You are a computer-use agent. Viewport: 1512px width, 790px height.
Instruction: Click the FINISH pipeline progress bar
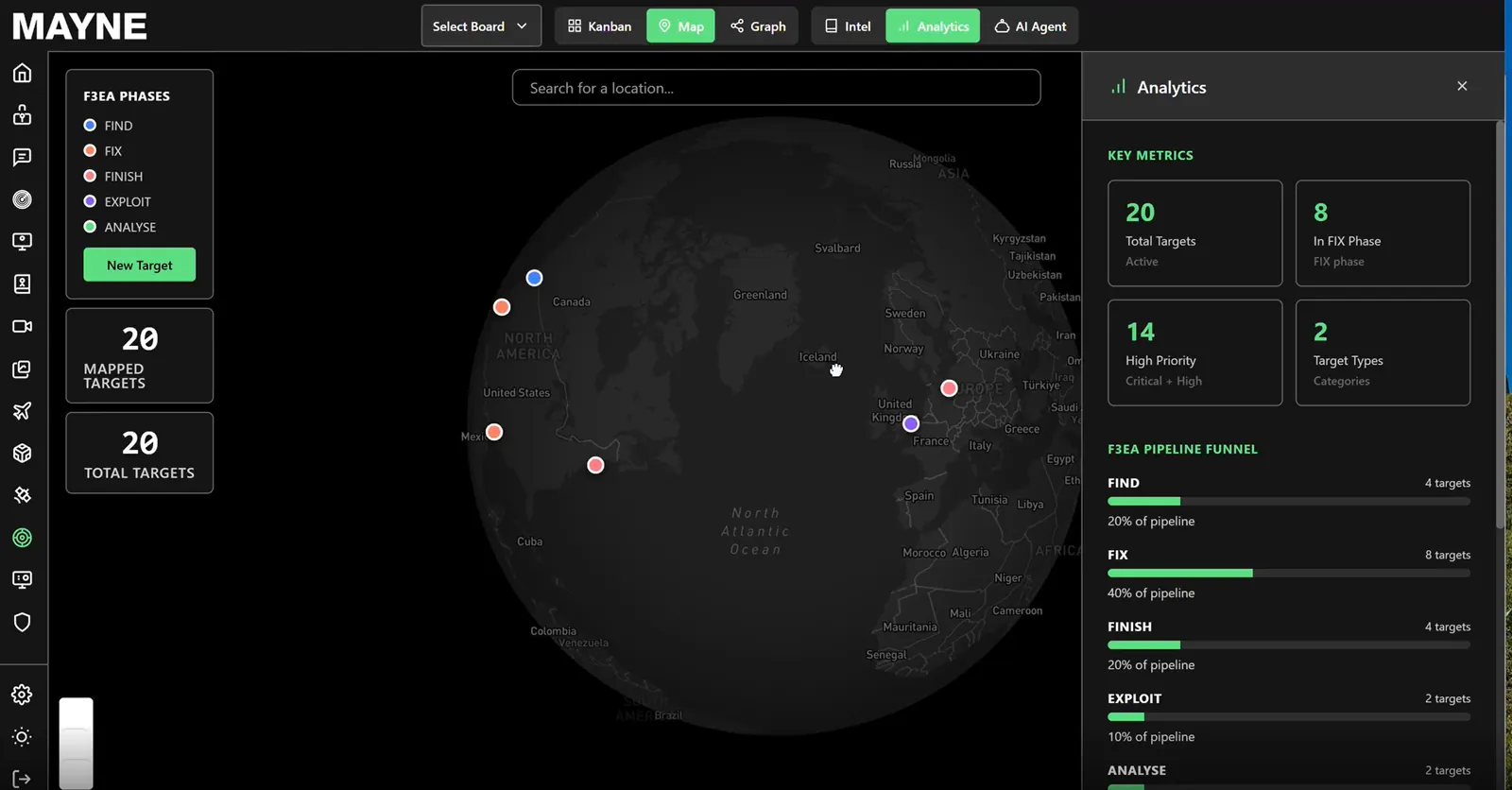tap(1289, 644)
